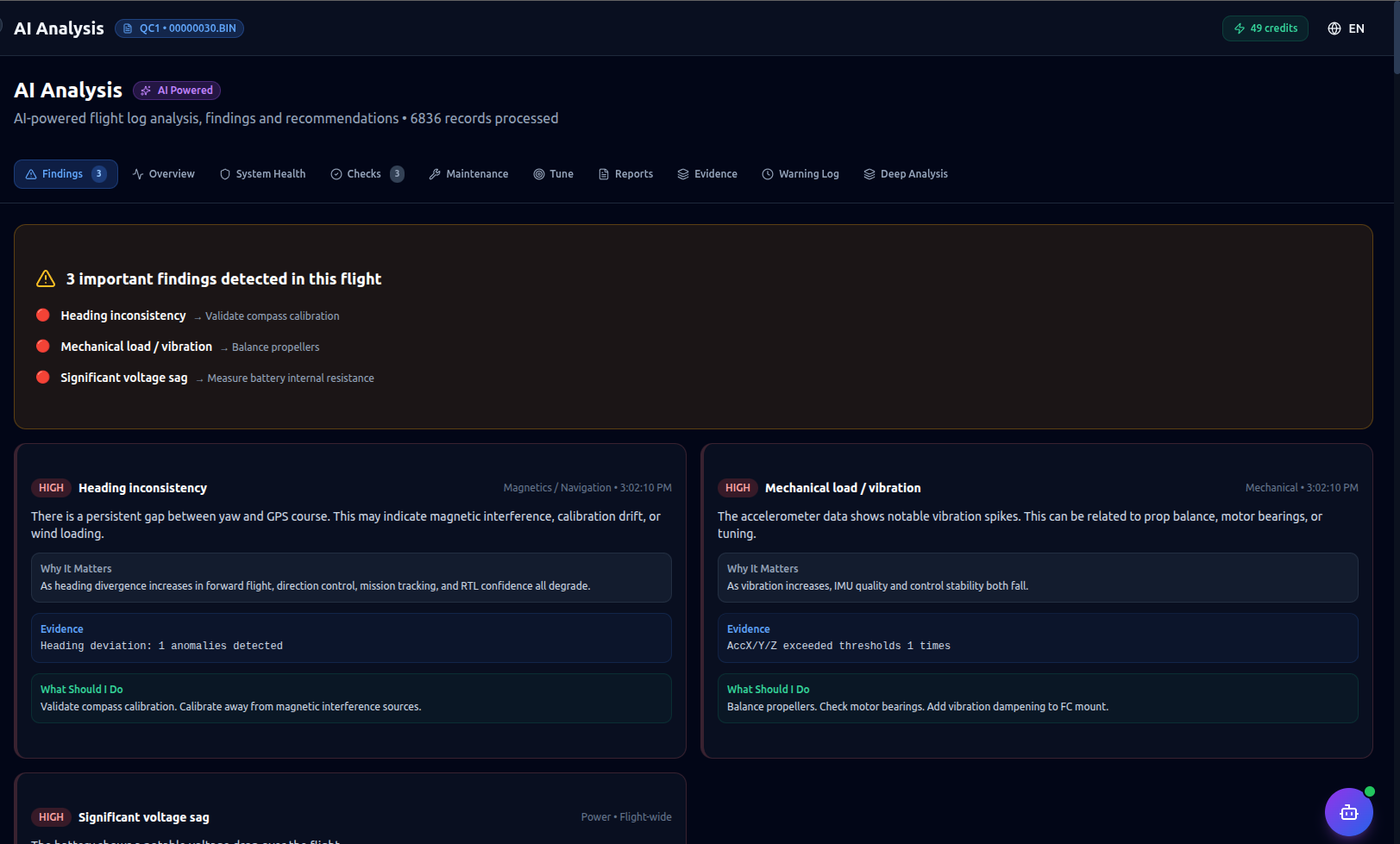Open the Checks tab
The height and width of the screenshot is (844, 1400).
click(367, 174)
